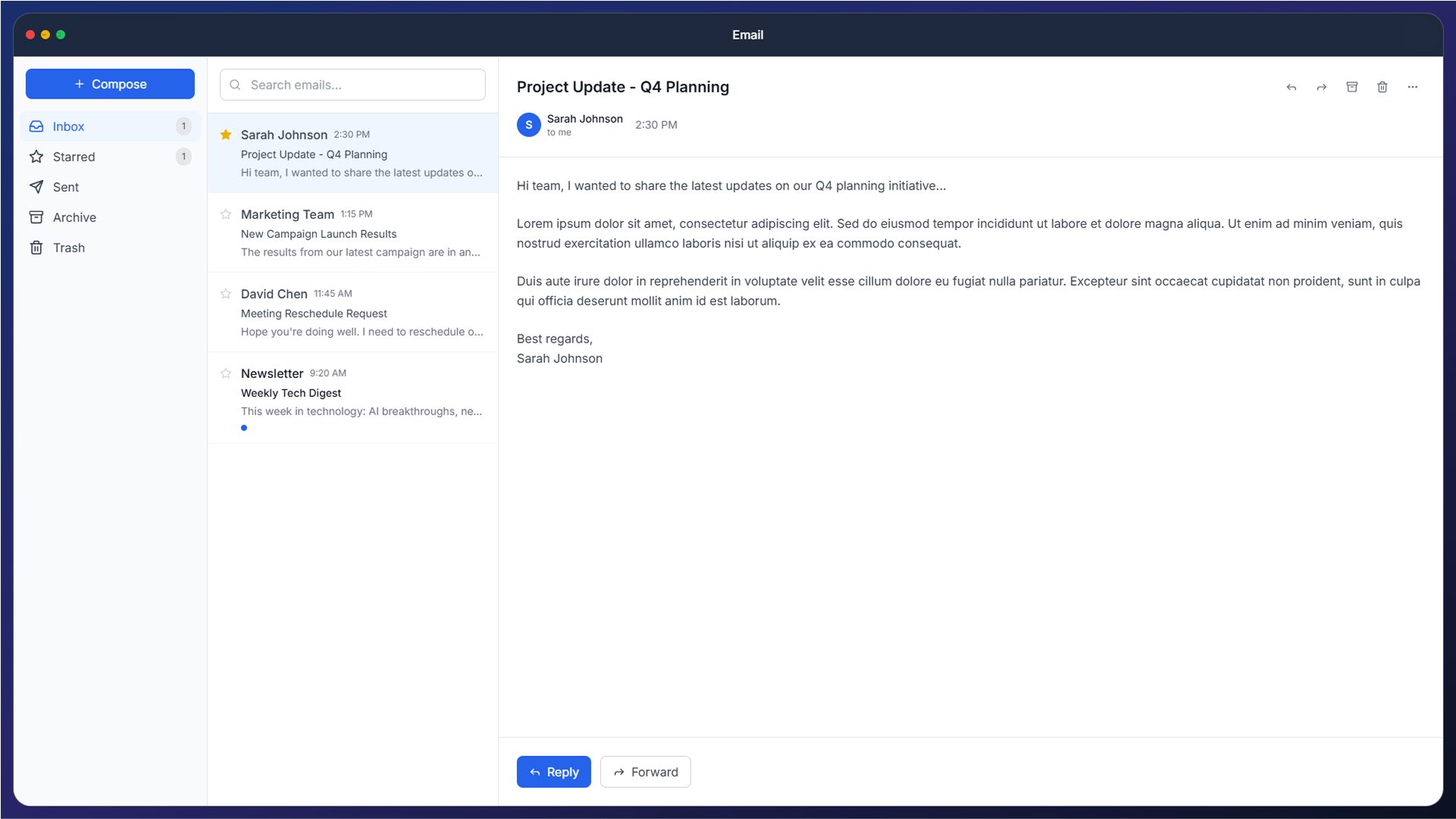Viewport: 1456px width, 819px height.
Task: Click the Starred star icon in sidebar
Action: click(36, 157)
